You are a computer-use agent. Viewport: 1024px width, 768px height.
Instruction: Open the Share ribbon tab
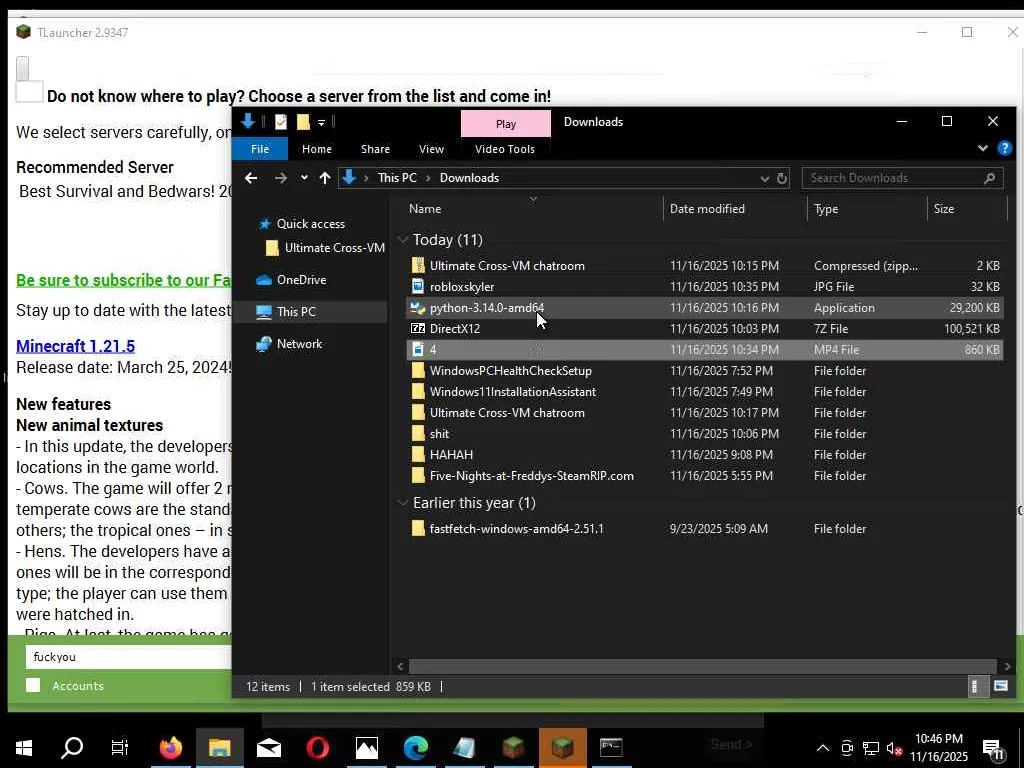click(x=376, y=149)
